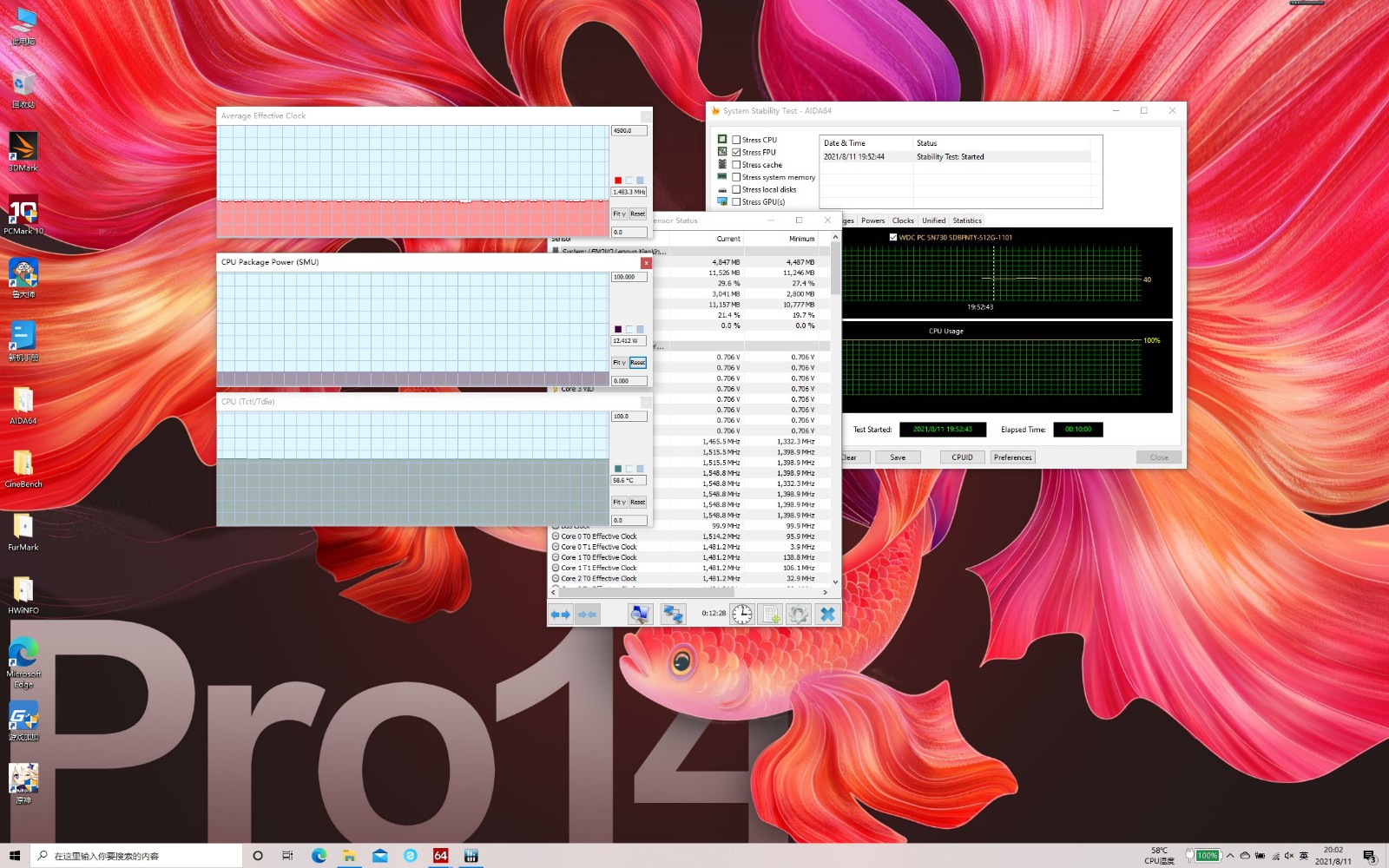Click the 100.000 max field in CPU Package Power
The height and width of the screenshot is (868, 1389).
point(629,277)
